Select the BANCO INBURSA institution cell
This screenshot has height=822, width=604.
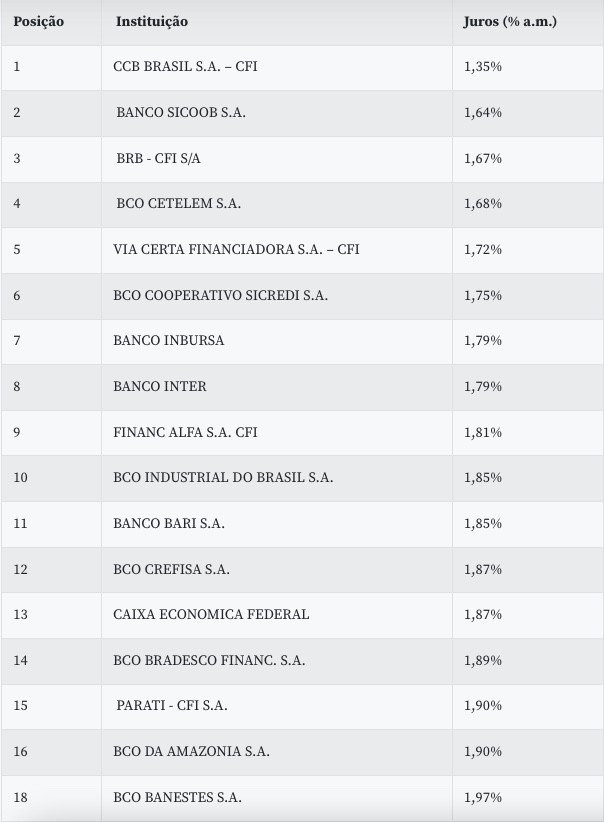pyautogui.click(x=169, y=340)
